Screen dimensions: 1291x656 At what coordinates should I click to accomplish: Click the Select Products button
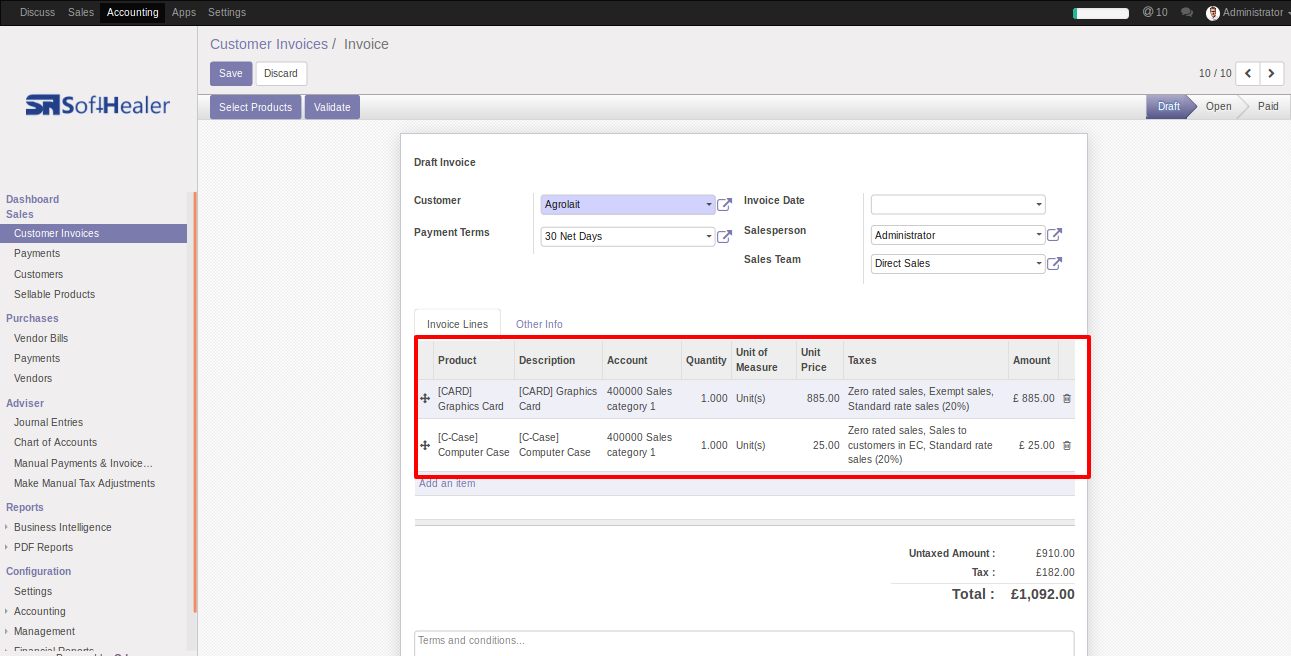[255, 107]
